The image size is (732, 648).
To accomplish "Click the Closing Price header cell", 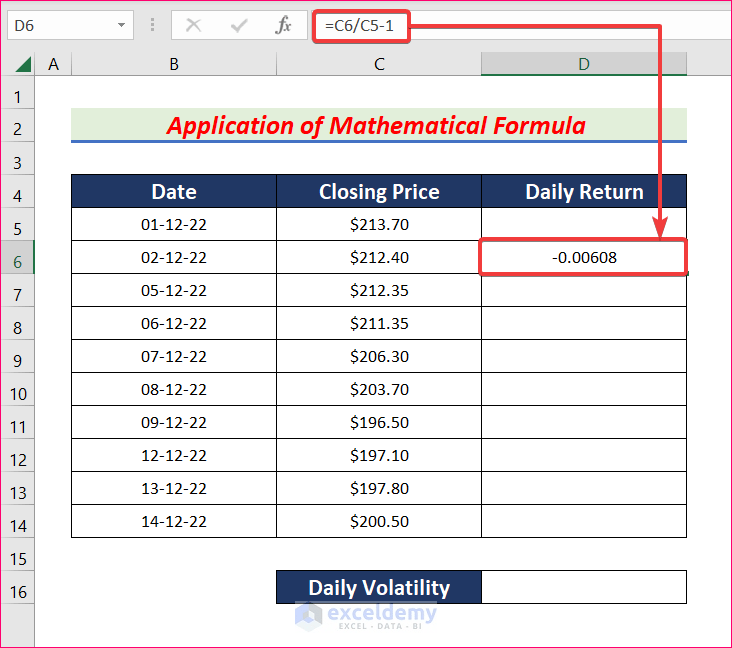I will (379, 191).
